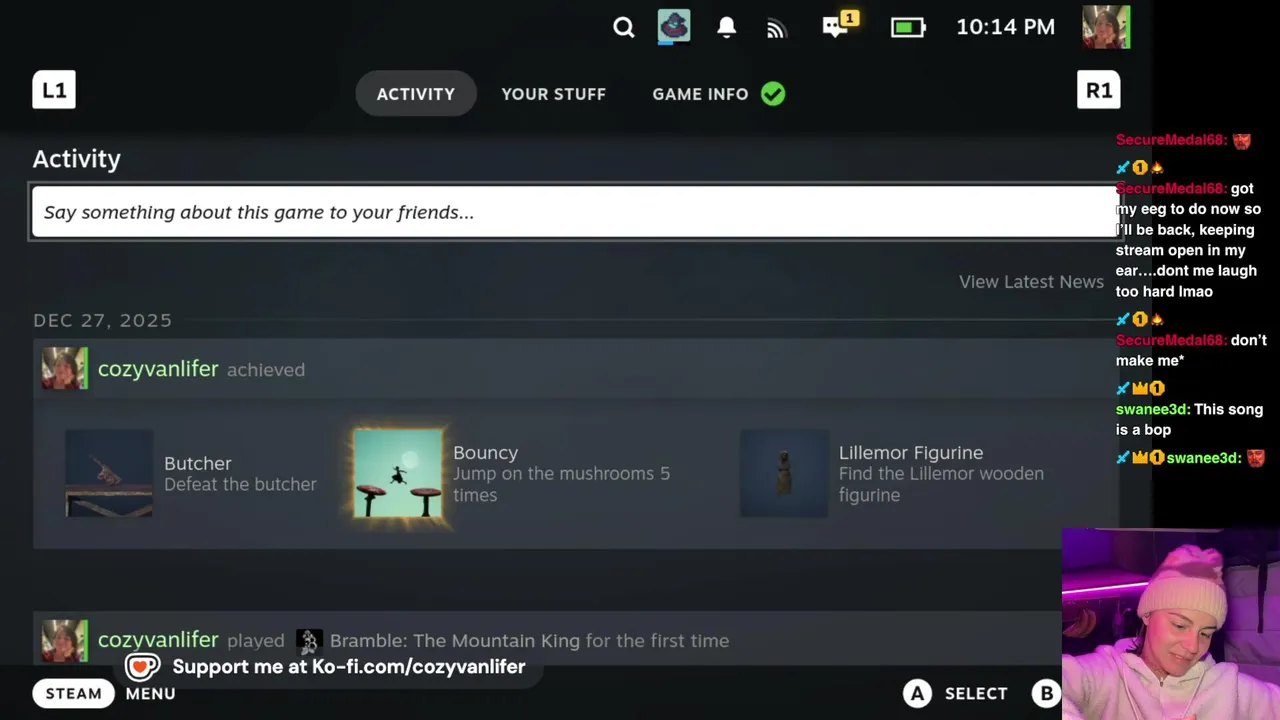Click SecureMedal68 'don't make me*' message

[x=1191, y=350]
